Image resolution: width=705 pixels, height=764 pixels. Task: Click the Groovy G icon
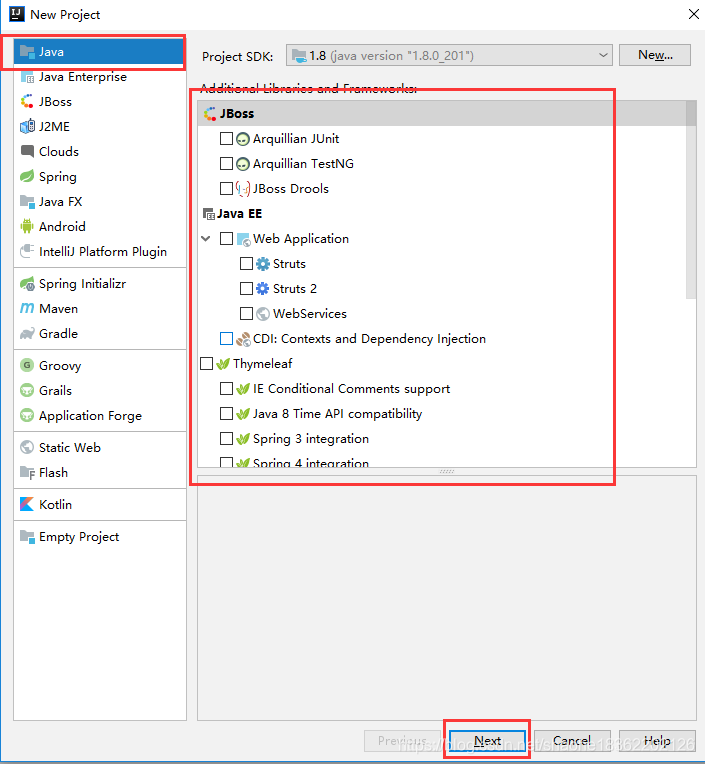(x=27, y=365)
